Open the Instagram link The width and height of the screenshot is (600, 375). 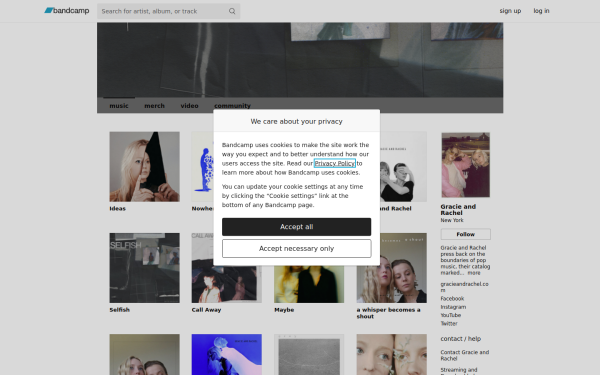[x=453, y=307]
